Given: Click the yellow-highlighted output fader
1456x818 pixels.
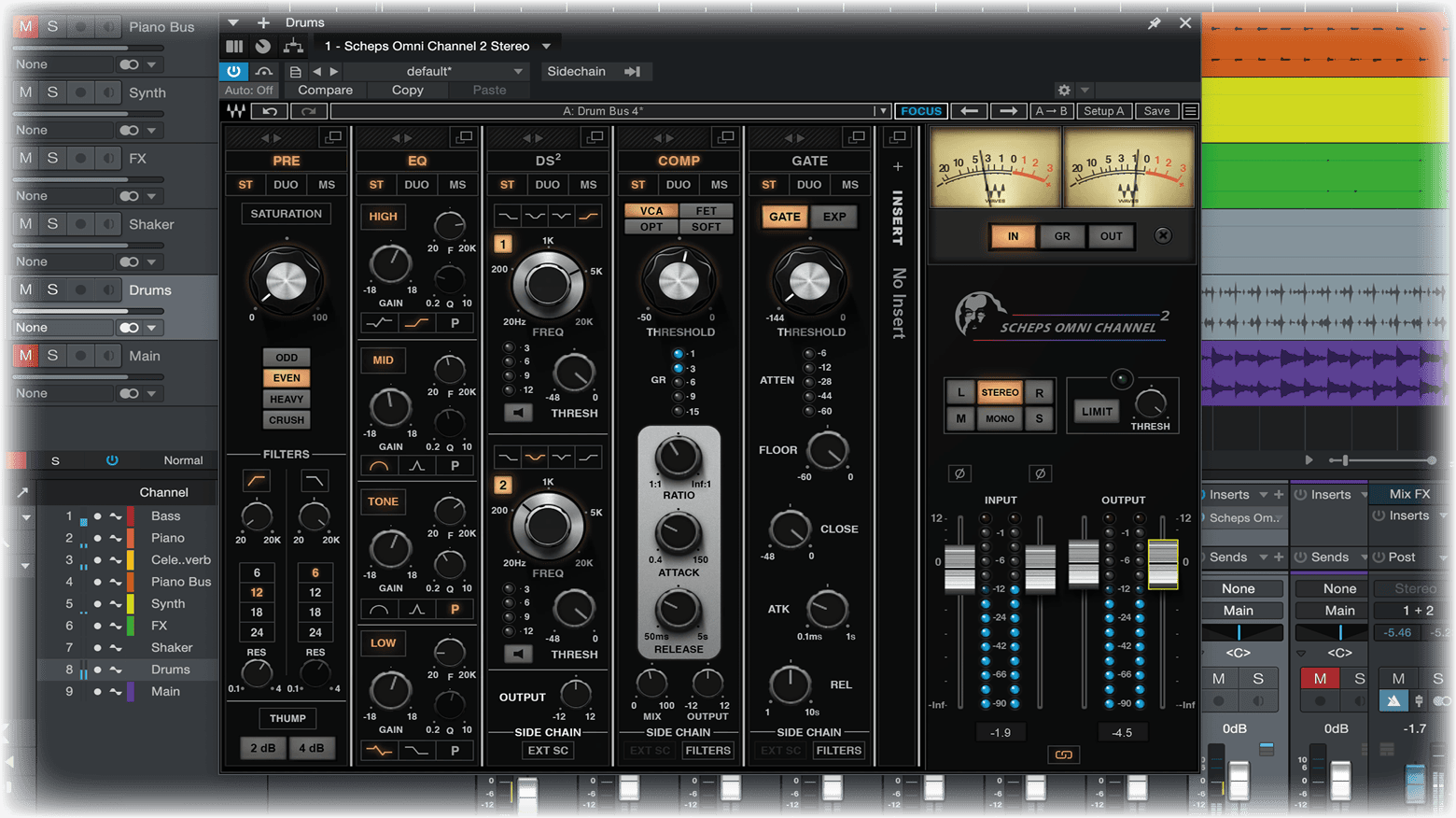Looking at the screenshot, I should click(1162, 565).
